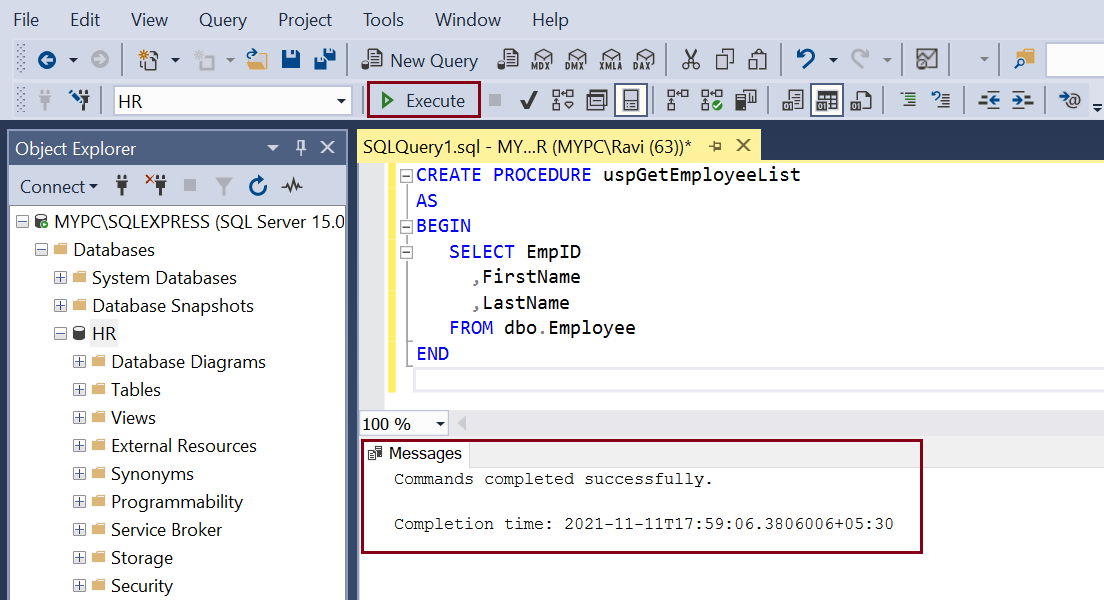
Task: Select the SQLQuery1.sql document tab
Action: tap(527, 147)
